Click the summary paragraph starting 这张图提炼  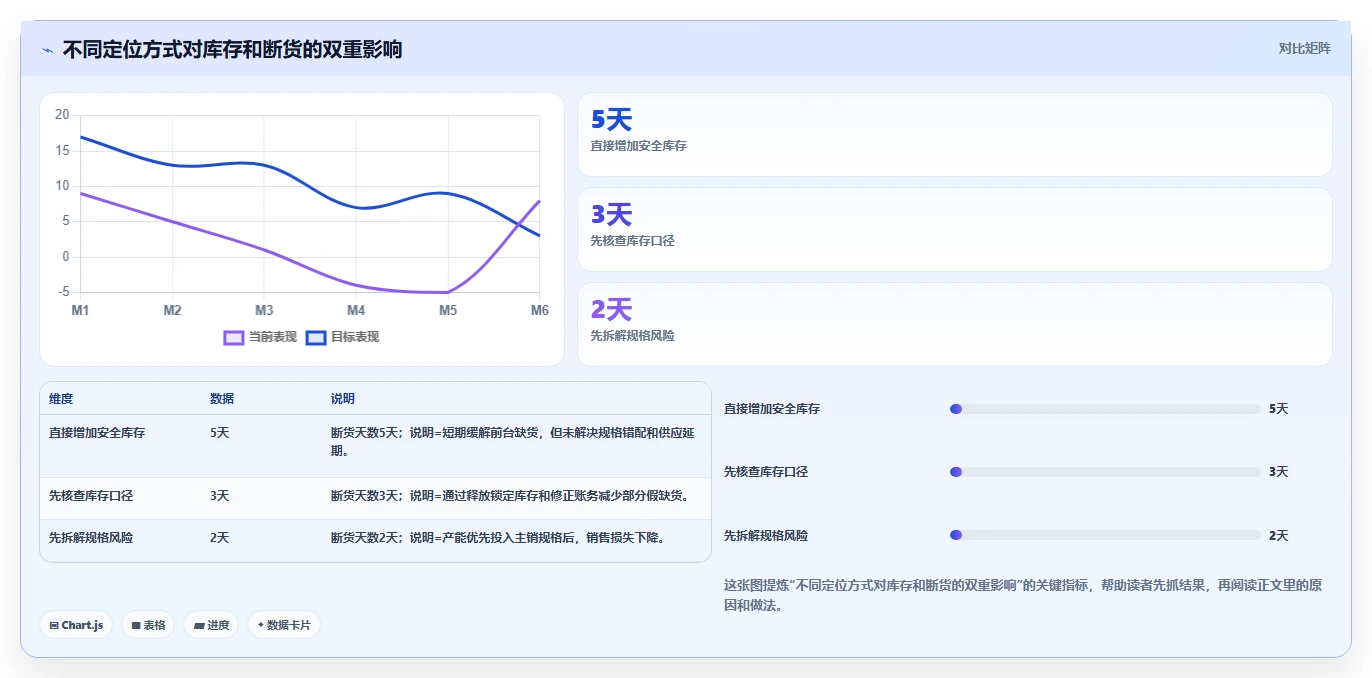(x=1022, y=595)
